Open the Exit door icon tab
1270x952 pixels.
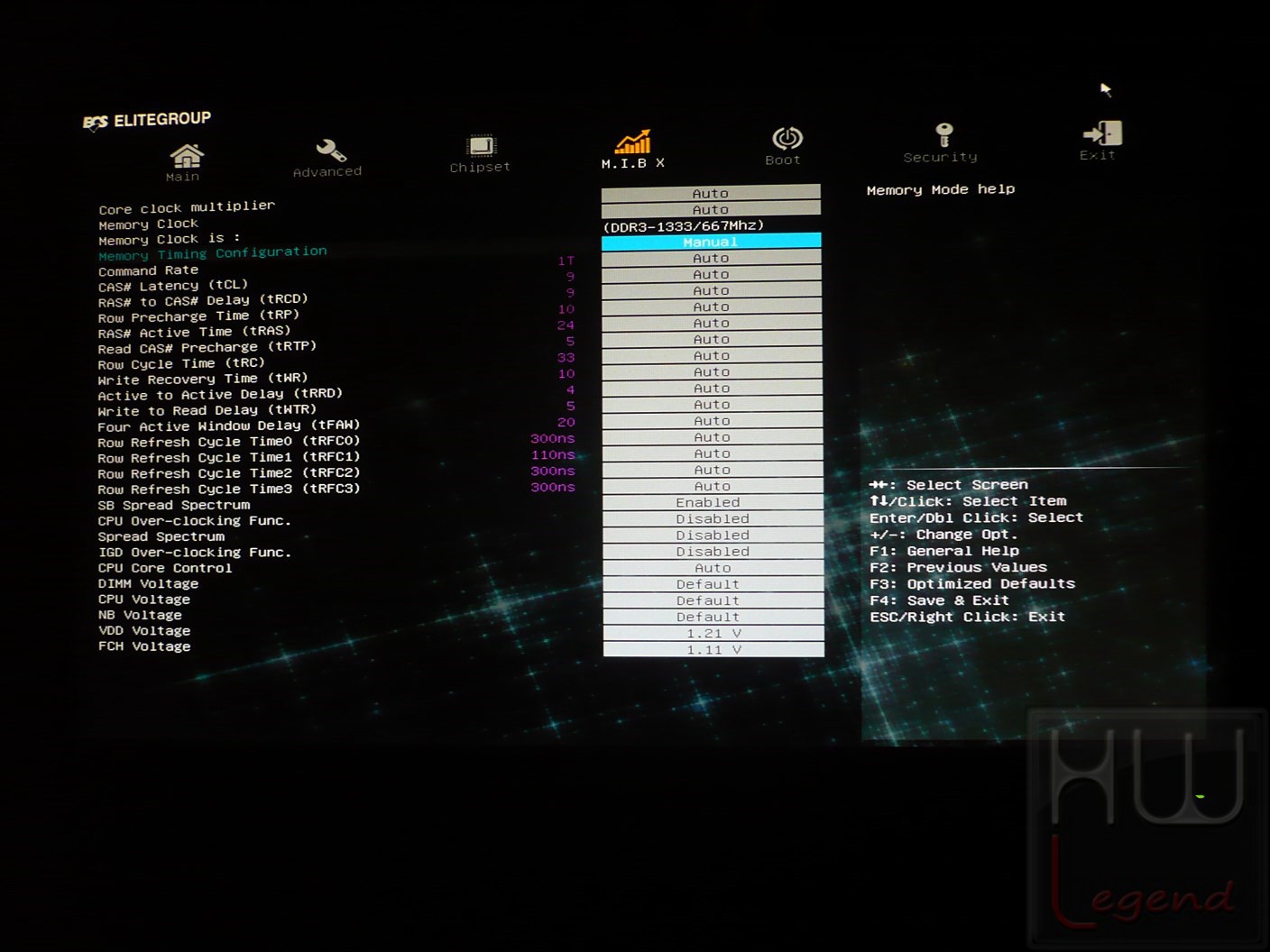coord(1101,133)
